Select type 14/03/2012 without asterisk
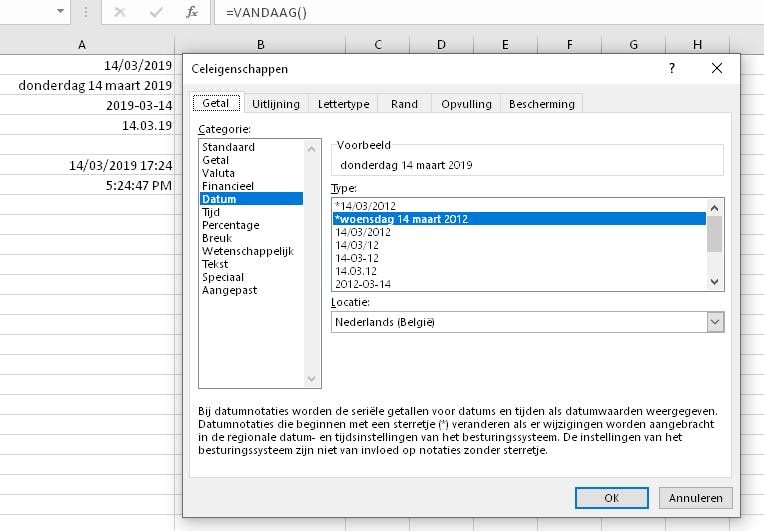Viewport: 764px width, 531px height. 519,232
